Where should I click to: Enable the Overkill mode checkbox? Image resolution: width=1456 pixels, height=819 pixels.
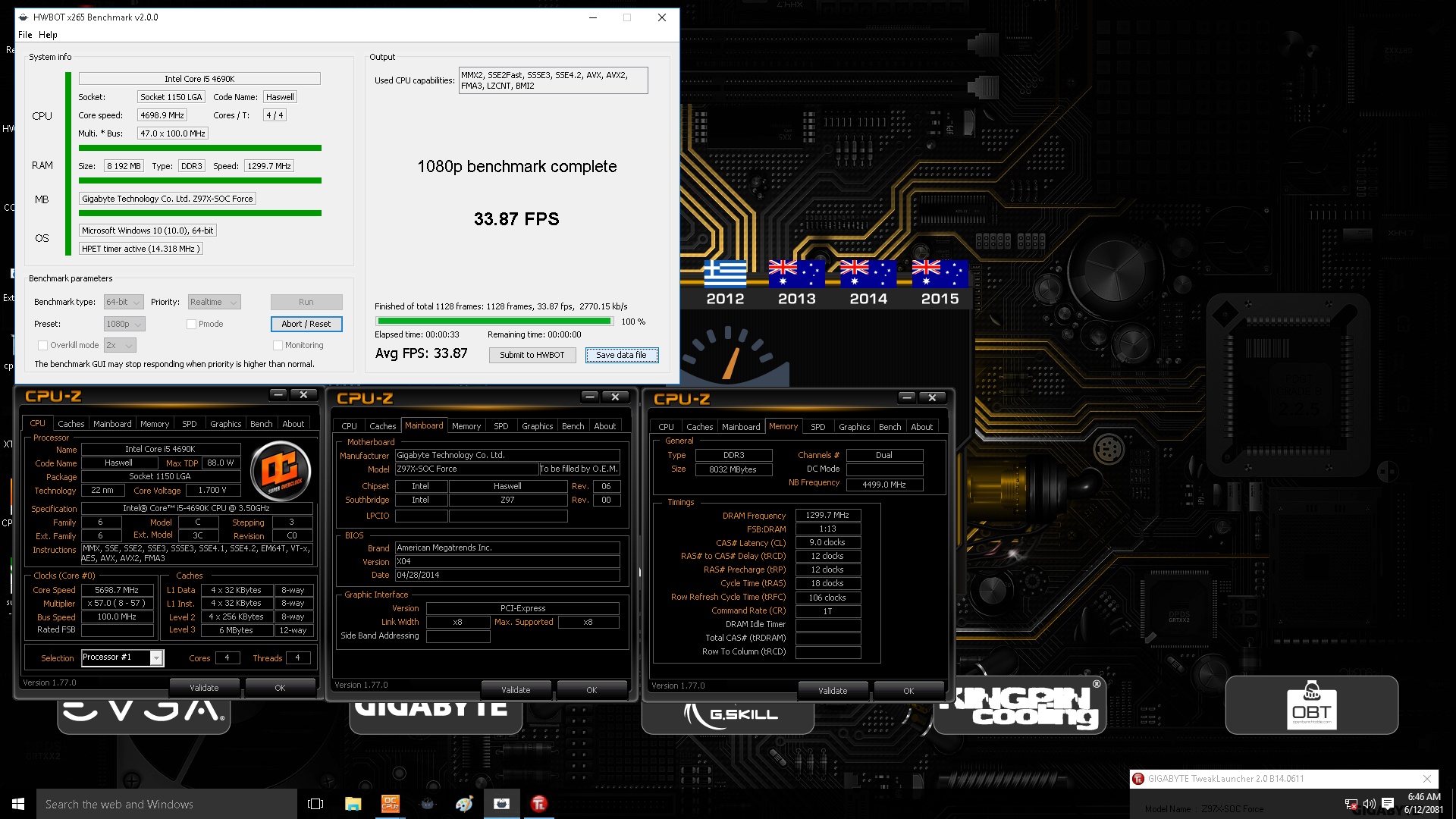pos(42,346)
